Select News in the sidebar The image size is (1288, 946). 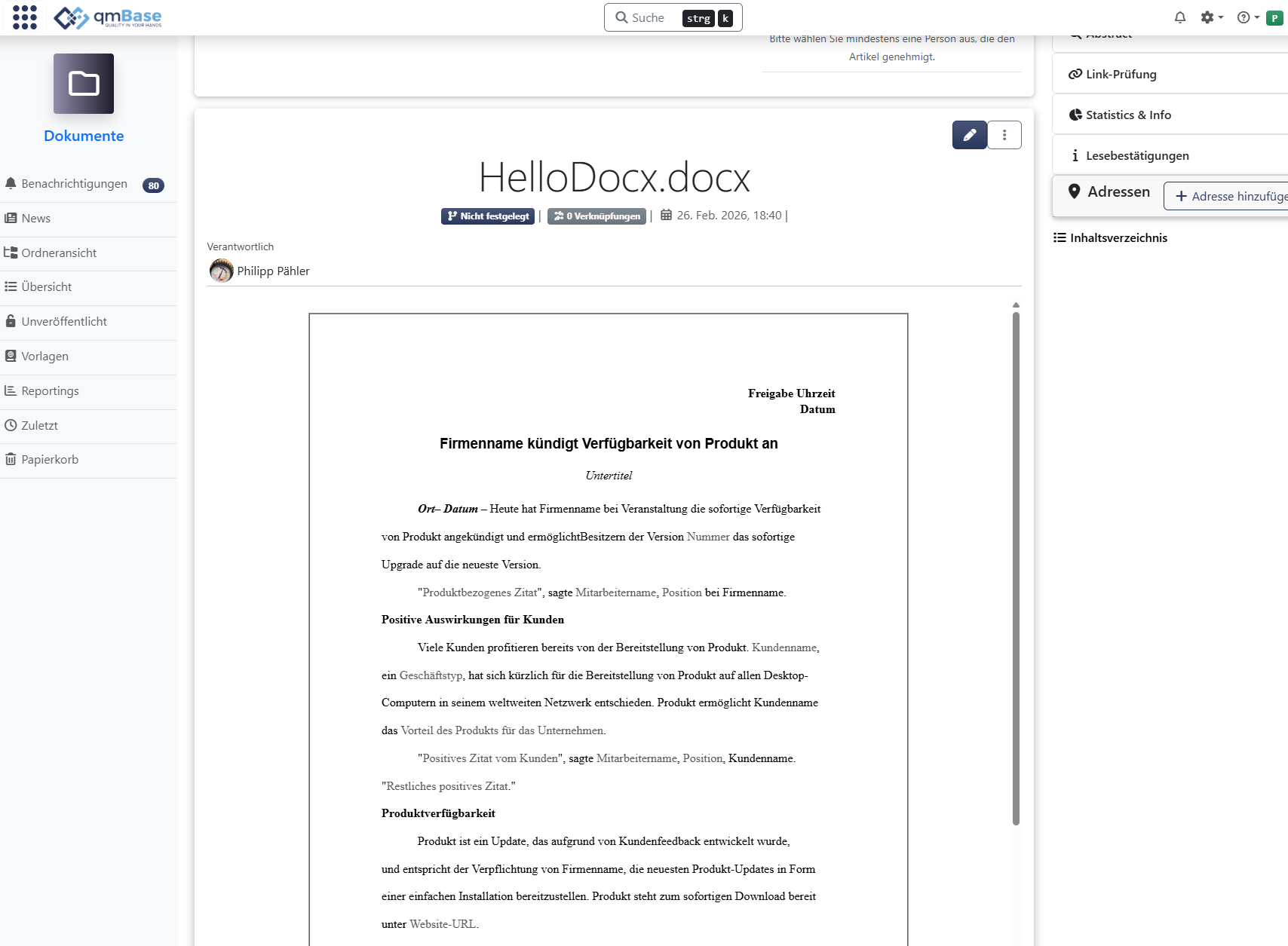pyautogui.click(x=36, y=218)
